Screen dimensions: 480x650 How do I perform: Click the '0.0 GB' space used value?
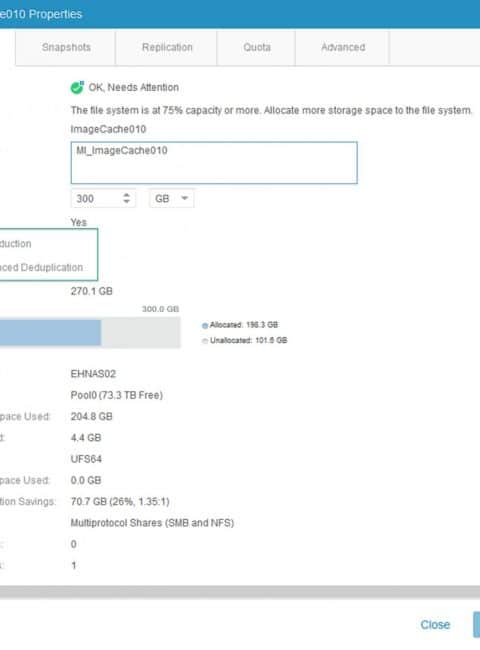click(x=86, y=480)
